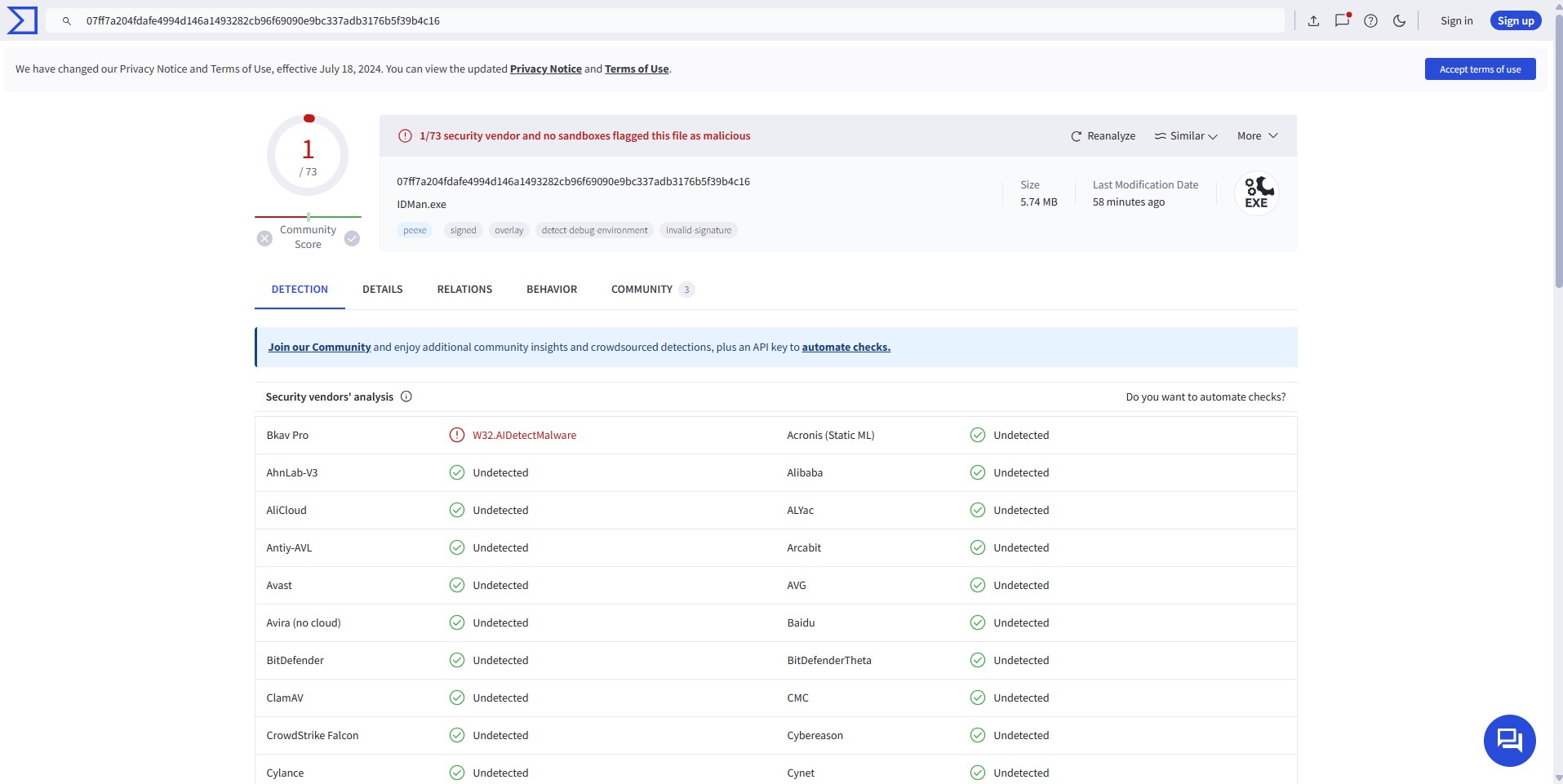
Task: Vote negative with community X icon
Action: [x=264, y=238]
